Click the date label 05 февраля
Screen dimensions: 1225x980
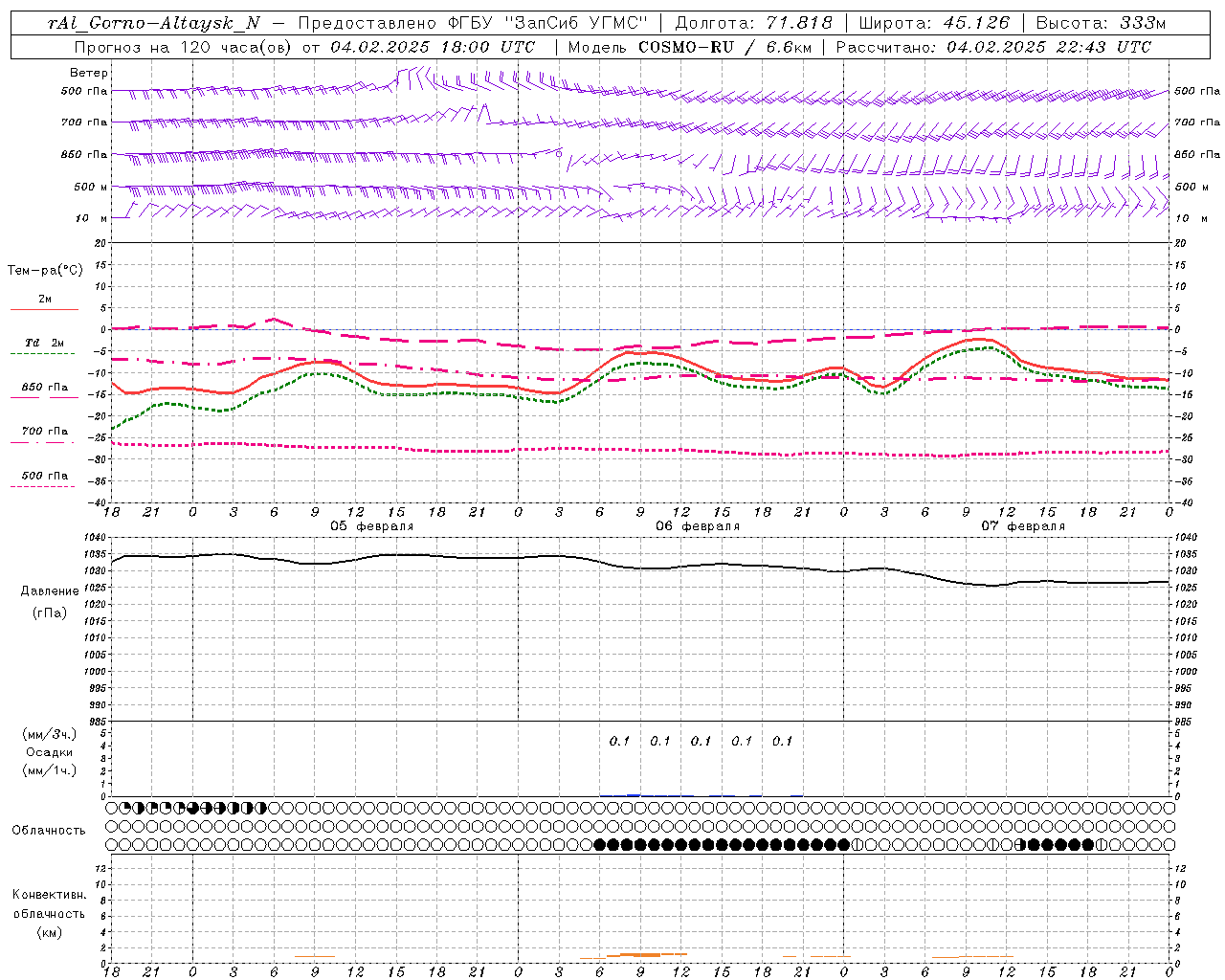click(x=371, y=526)
